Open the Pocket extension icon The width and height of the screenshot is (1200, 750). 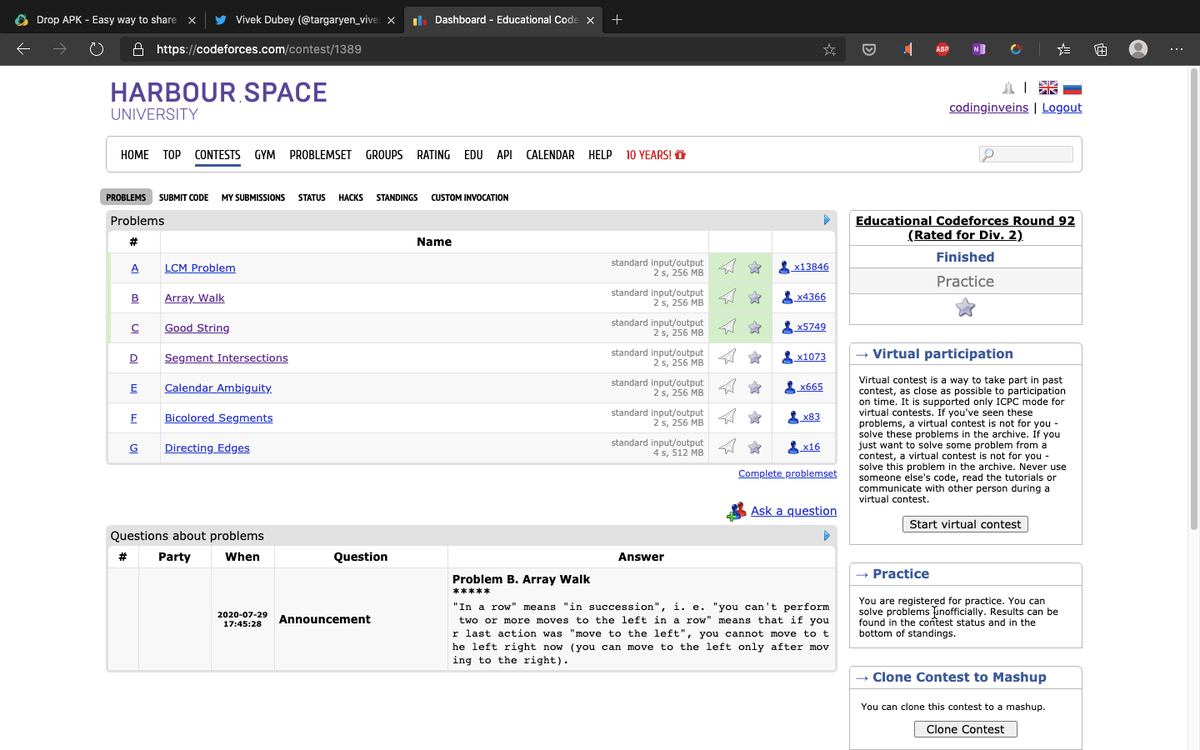point(869,49)
